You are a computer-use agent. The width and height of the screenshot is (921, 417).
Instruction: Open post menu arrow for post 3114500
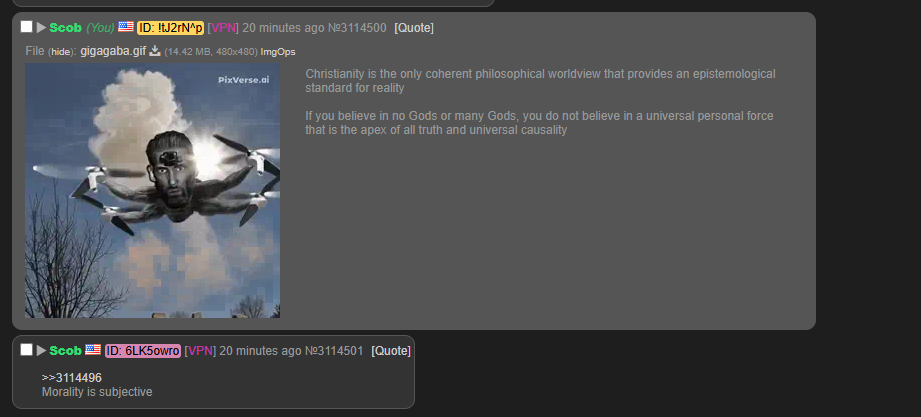[41, 27]
